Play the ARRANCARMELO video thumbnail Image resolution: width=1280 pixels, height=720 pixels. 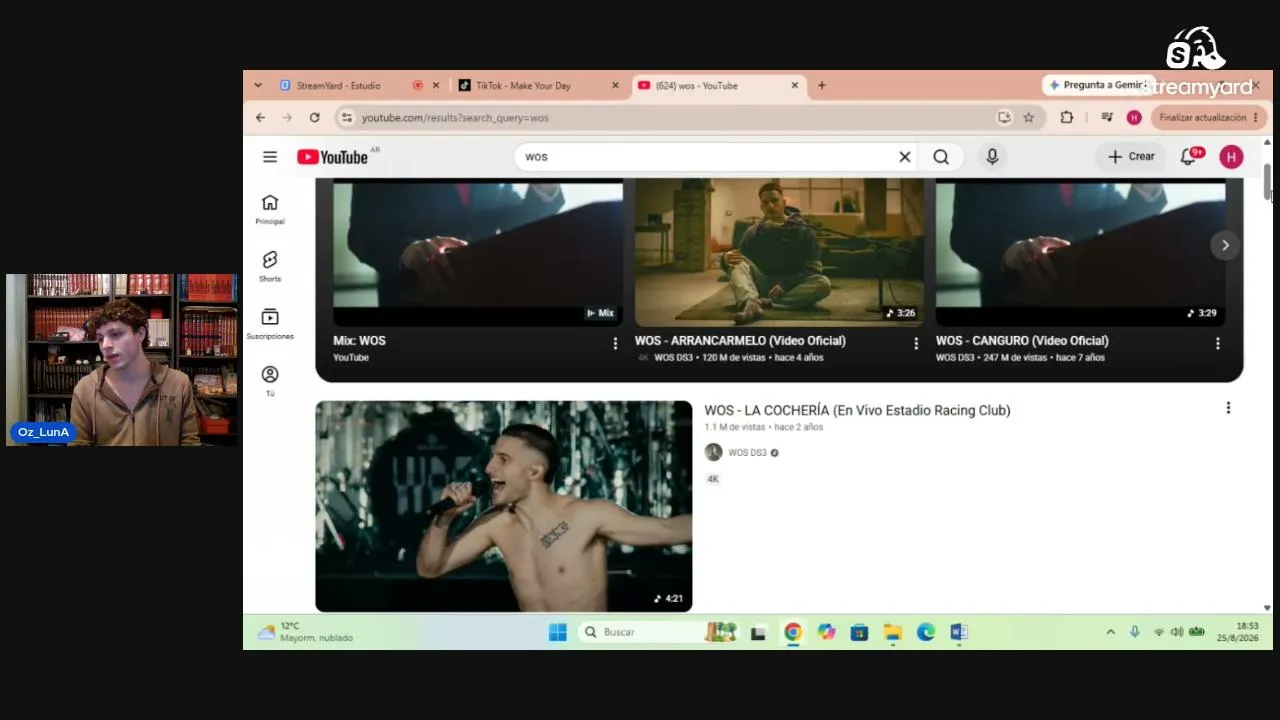779,253
